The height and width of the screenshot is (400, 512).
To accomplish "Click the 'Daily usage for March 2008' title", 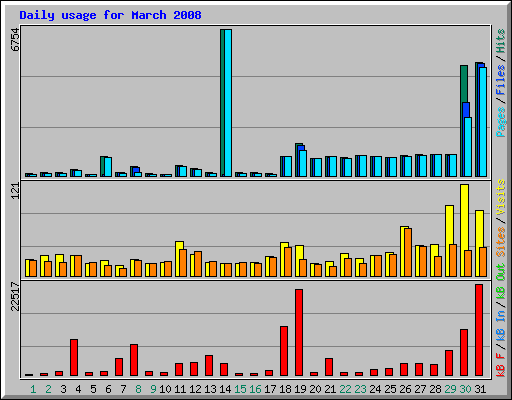I will click(x=110, y=15).
